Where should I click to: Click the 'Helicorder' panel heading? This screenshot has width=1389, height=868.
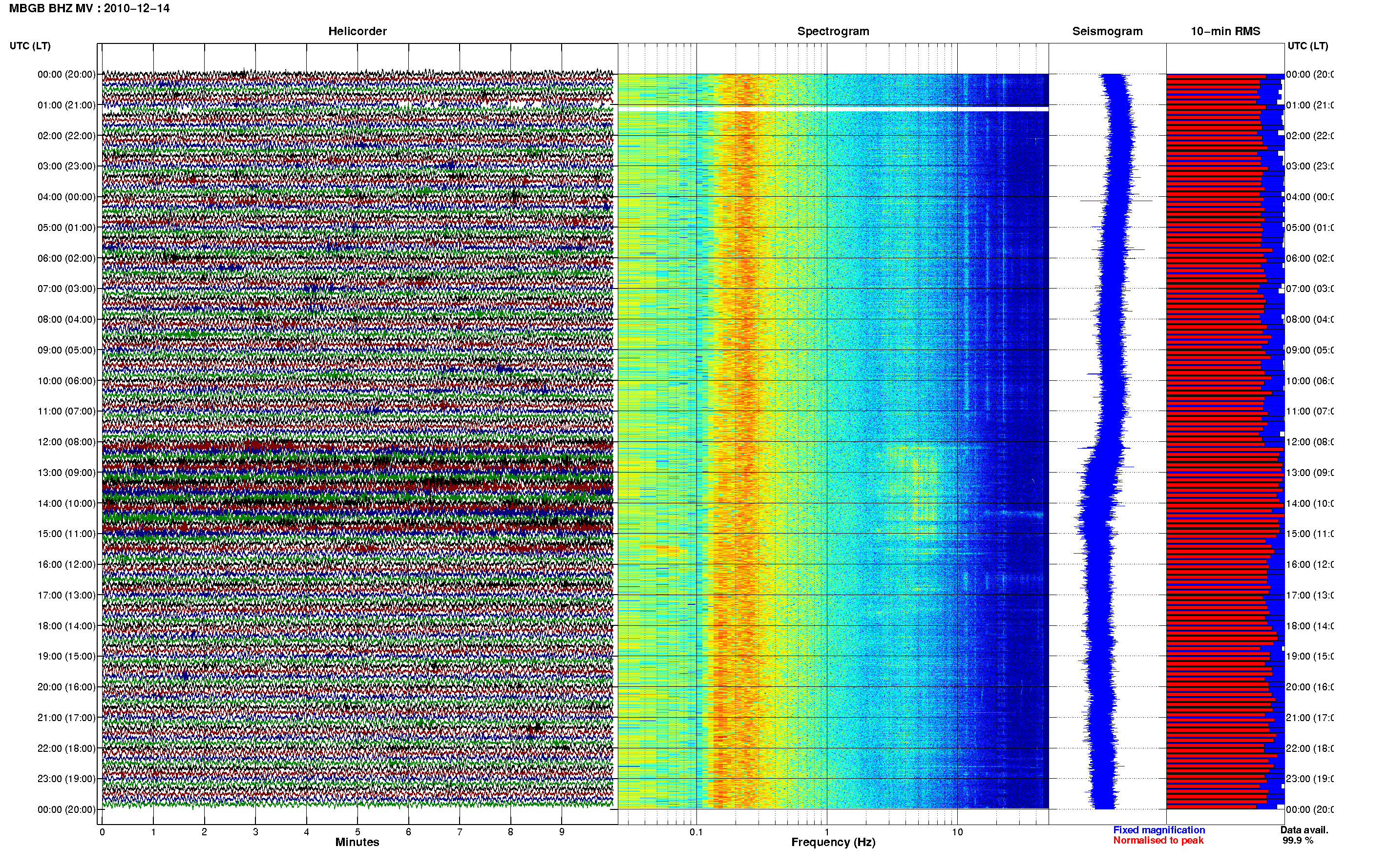tap(357, 31)
